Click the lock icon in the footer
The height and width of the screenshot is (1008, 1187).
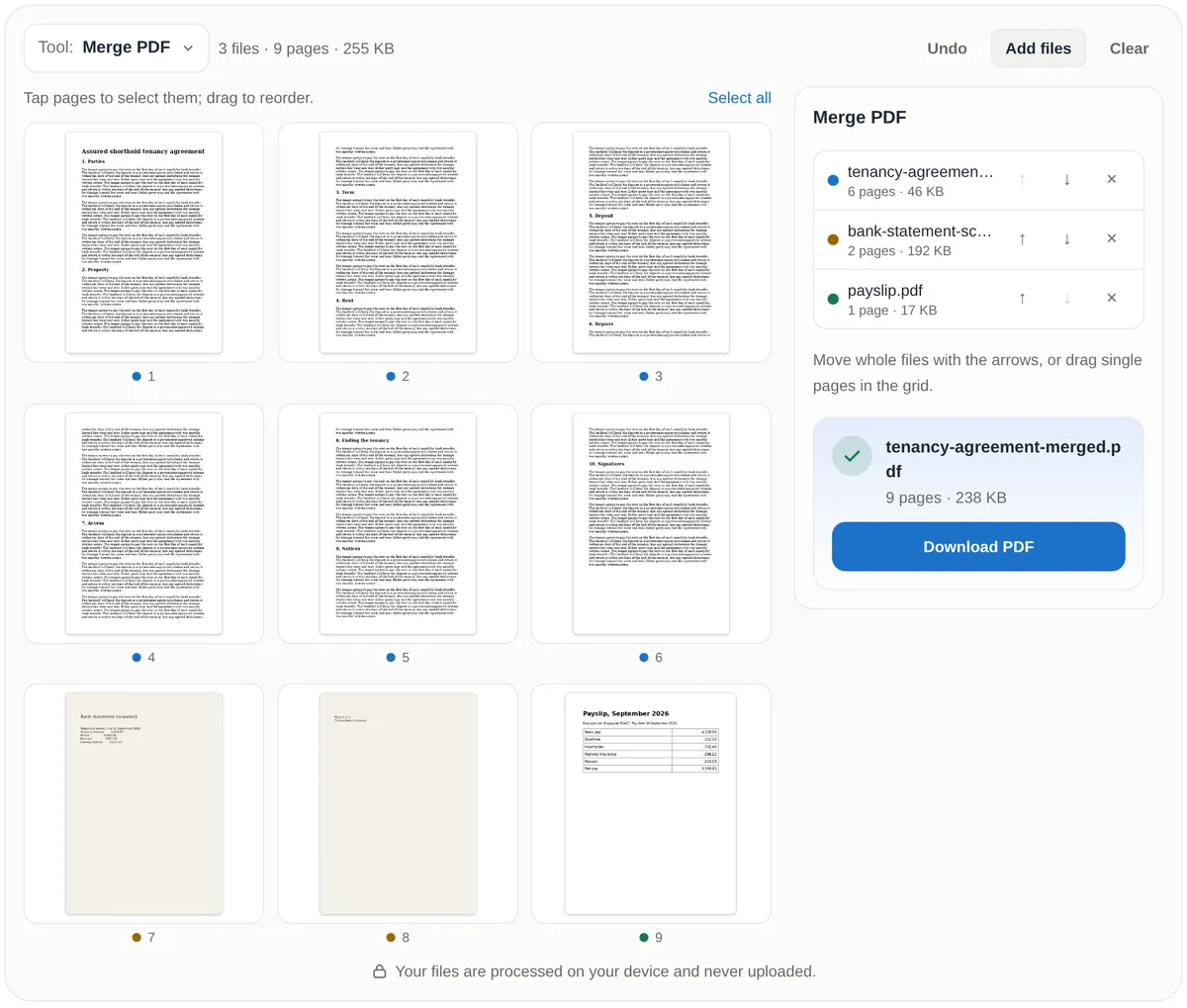pyautogui.click(x=379, y=972)
